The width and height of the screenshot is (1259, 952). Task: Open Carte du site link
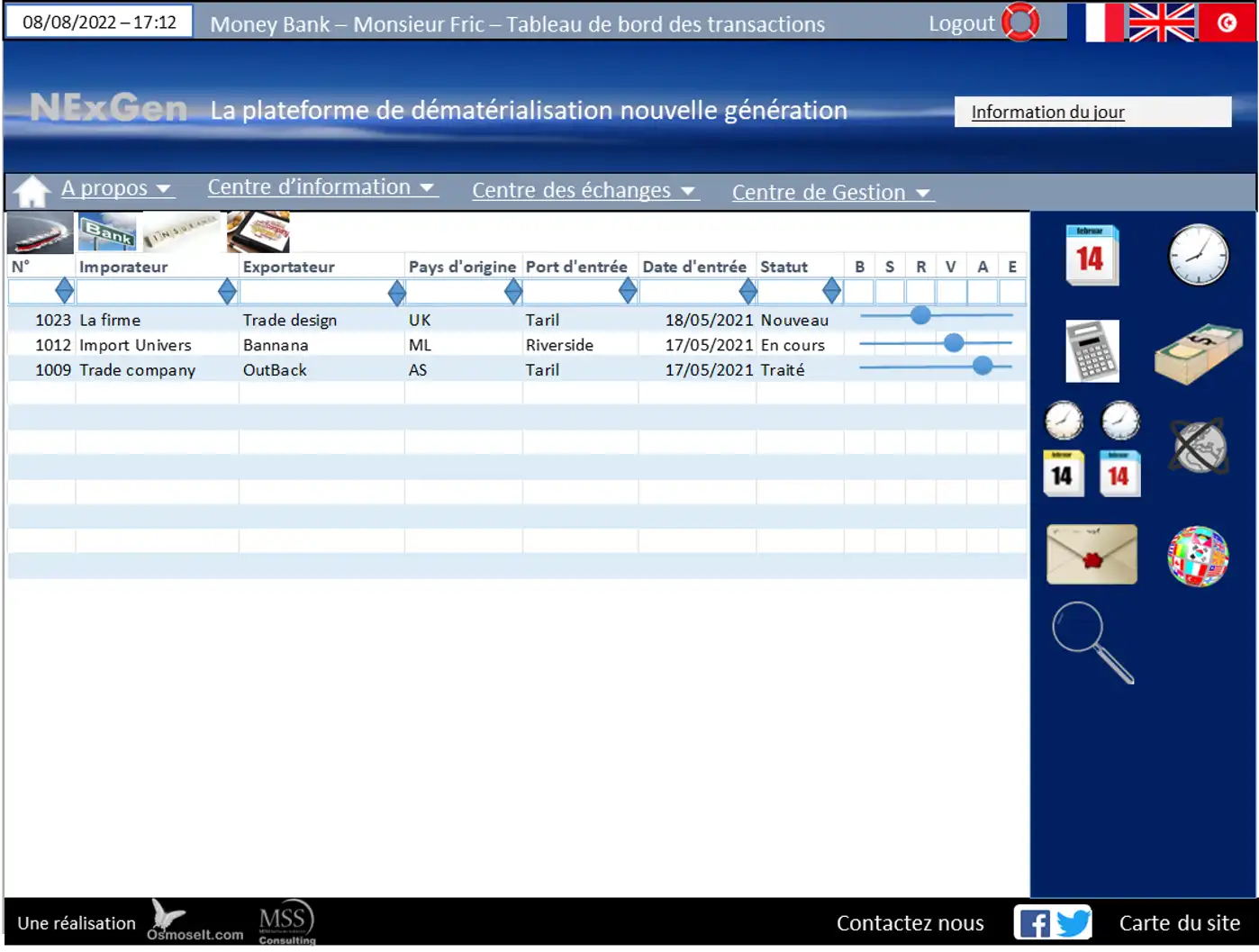[x=1179, y=923]
